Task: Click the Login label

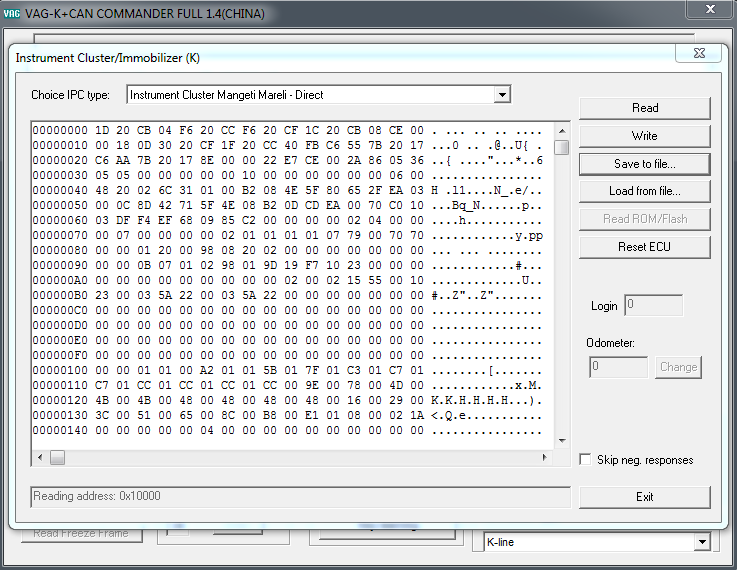Action: 604,306
